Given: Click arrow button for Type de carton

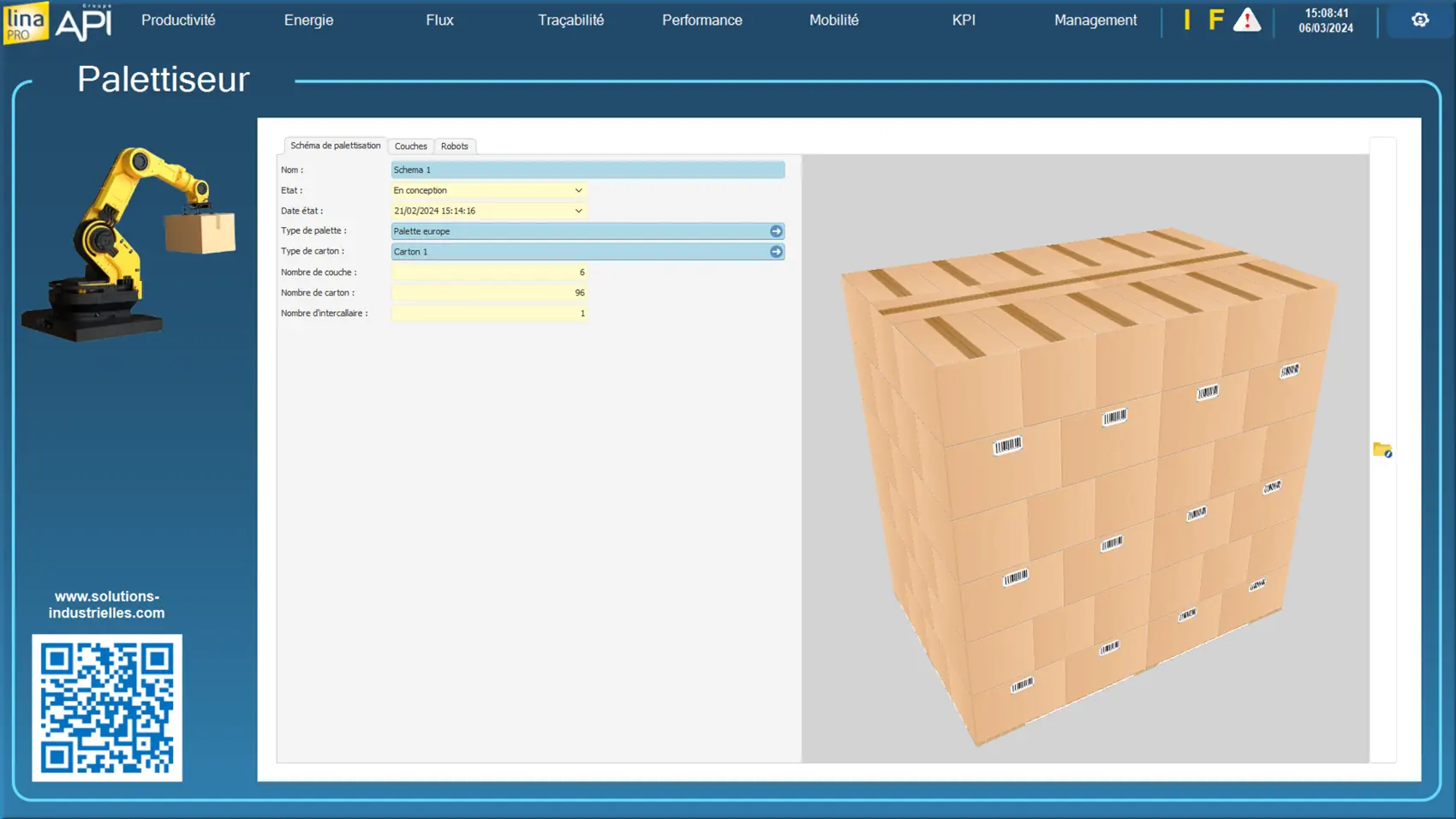Looking at the screenshot, I should (x=776, y=252).
